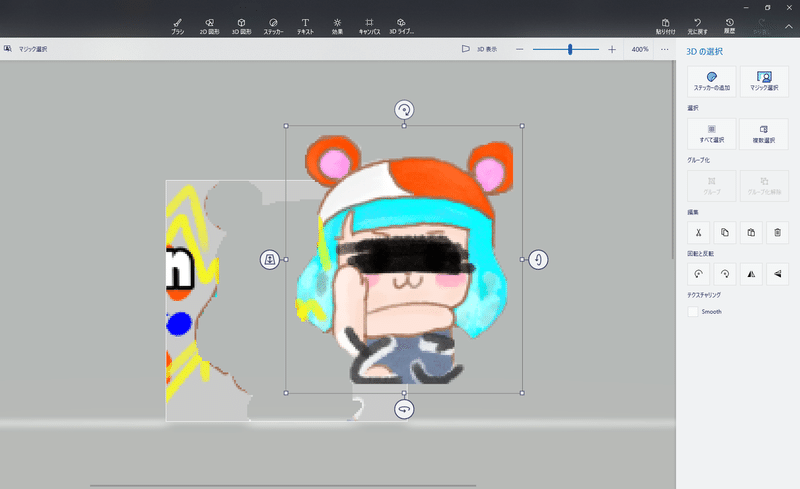The image size is (800, 489).
Task: Click the bottom X-axis rotation handle
Action: pyautogui.click(x=404, y=409)
